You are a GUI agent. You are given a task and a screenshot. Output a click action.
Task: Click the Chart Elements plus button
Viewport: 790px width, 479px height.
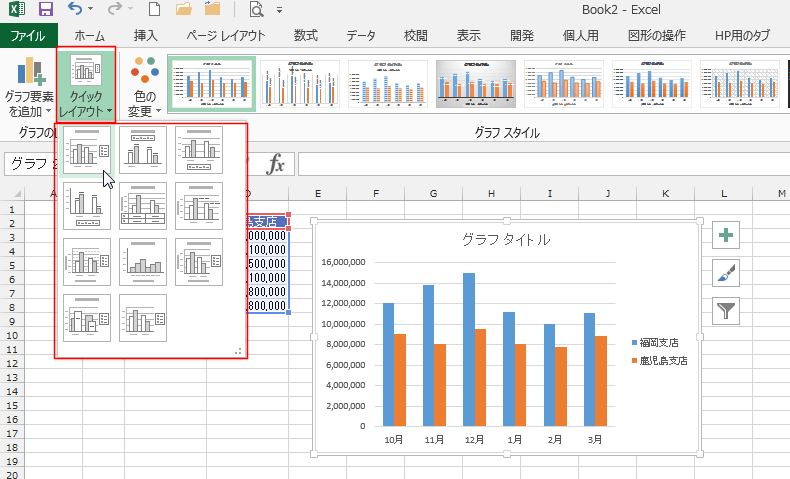coord(726,236)
